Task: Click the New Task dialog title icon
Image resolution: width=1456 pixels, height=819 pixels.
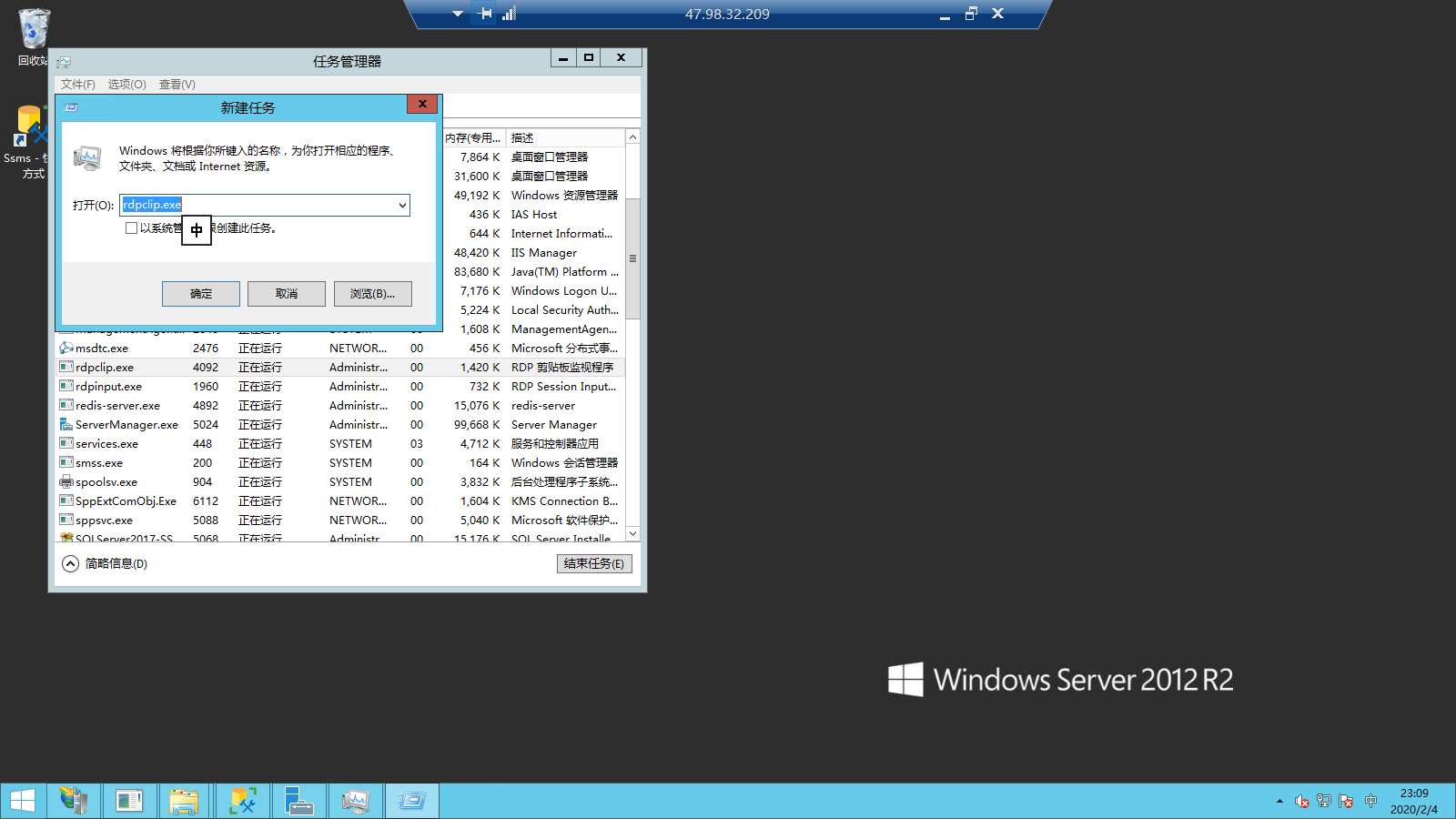Action: 72,107
